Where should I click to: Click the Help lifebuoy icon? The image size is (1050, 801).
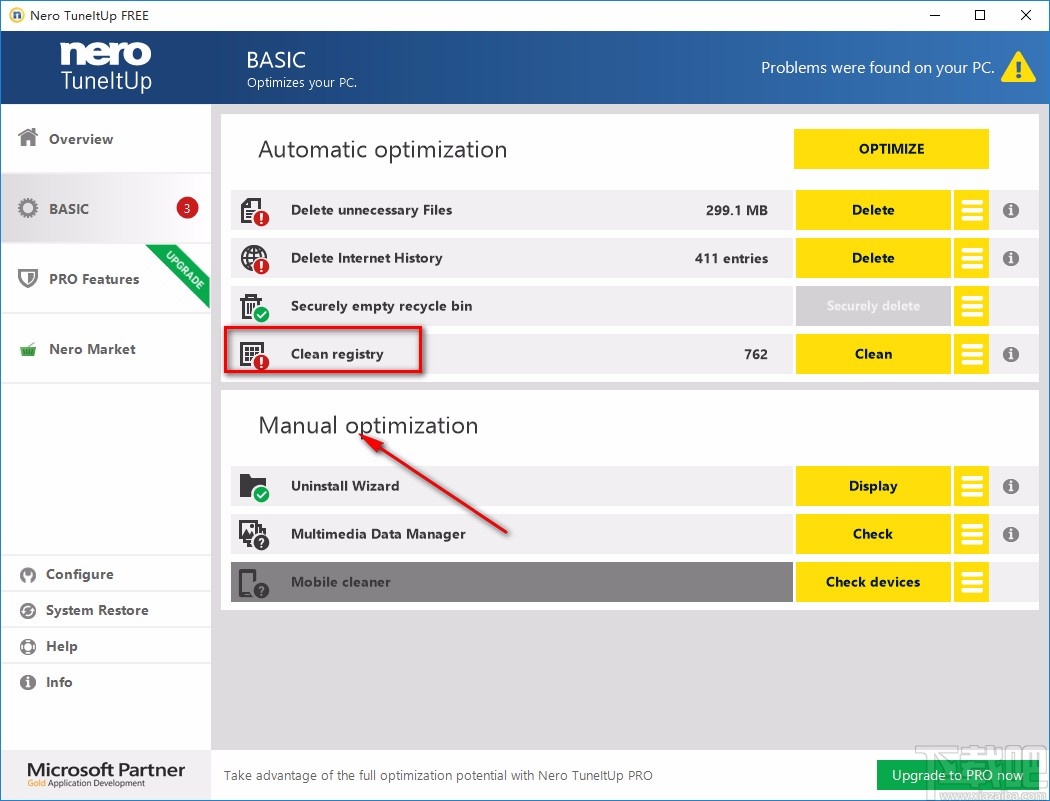coord(28,647)
